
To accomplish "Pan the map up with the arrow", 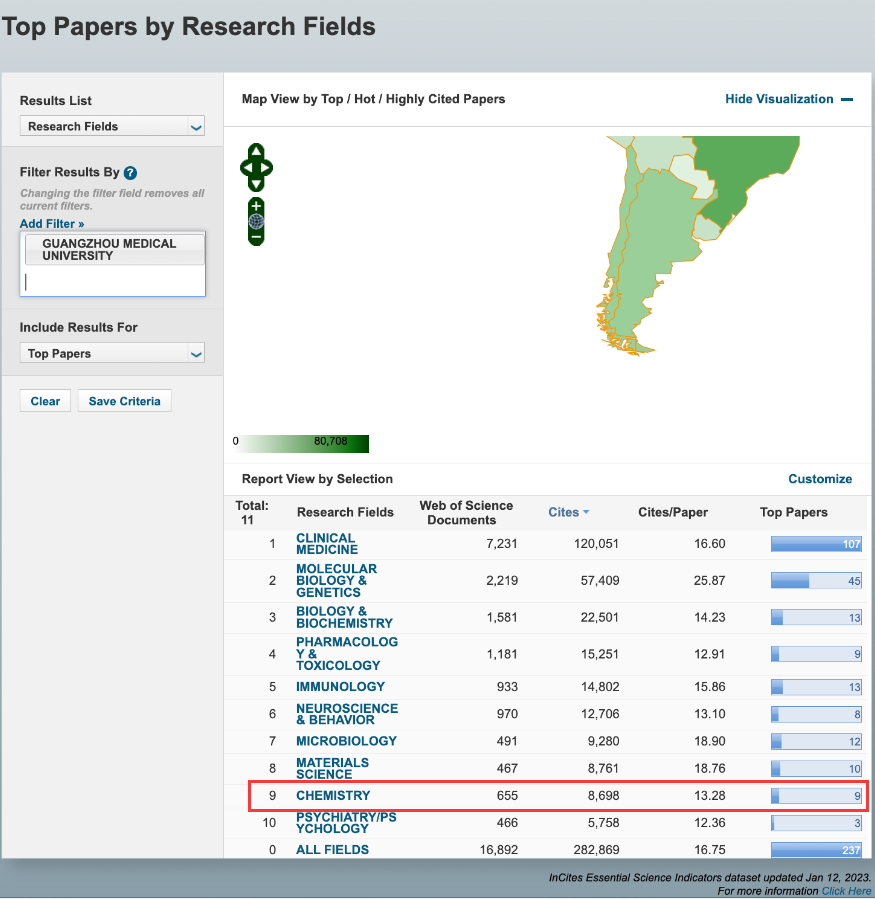I will [x=256, y=152].
